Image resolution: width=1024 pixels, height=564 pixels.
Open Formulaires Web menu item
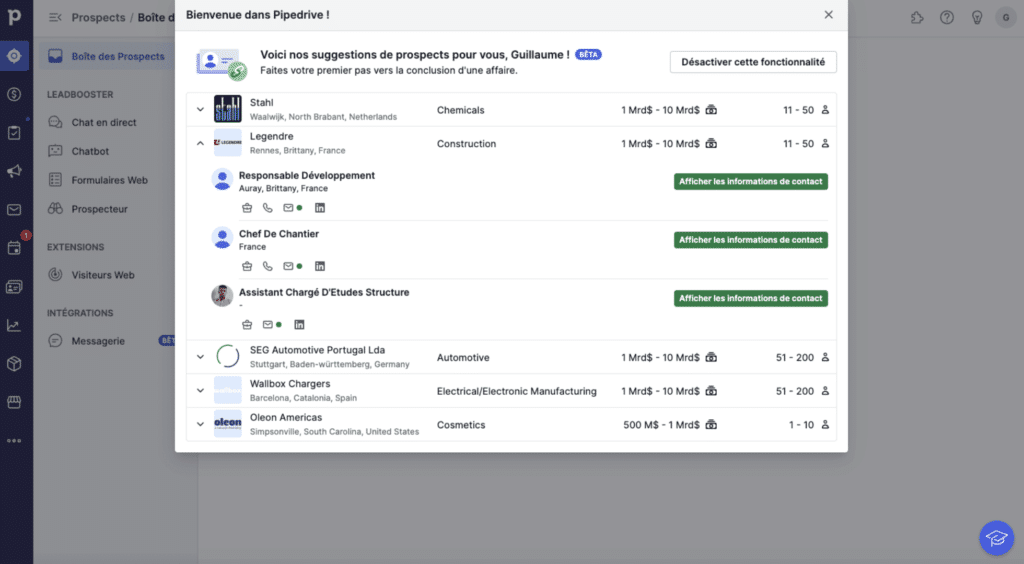(109, 180)
